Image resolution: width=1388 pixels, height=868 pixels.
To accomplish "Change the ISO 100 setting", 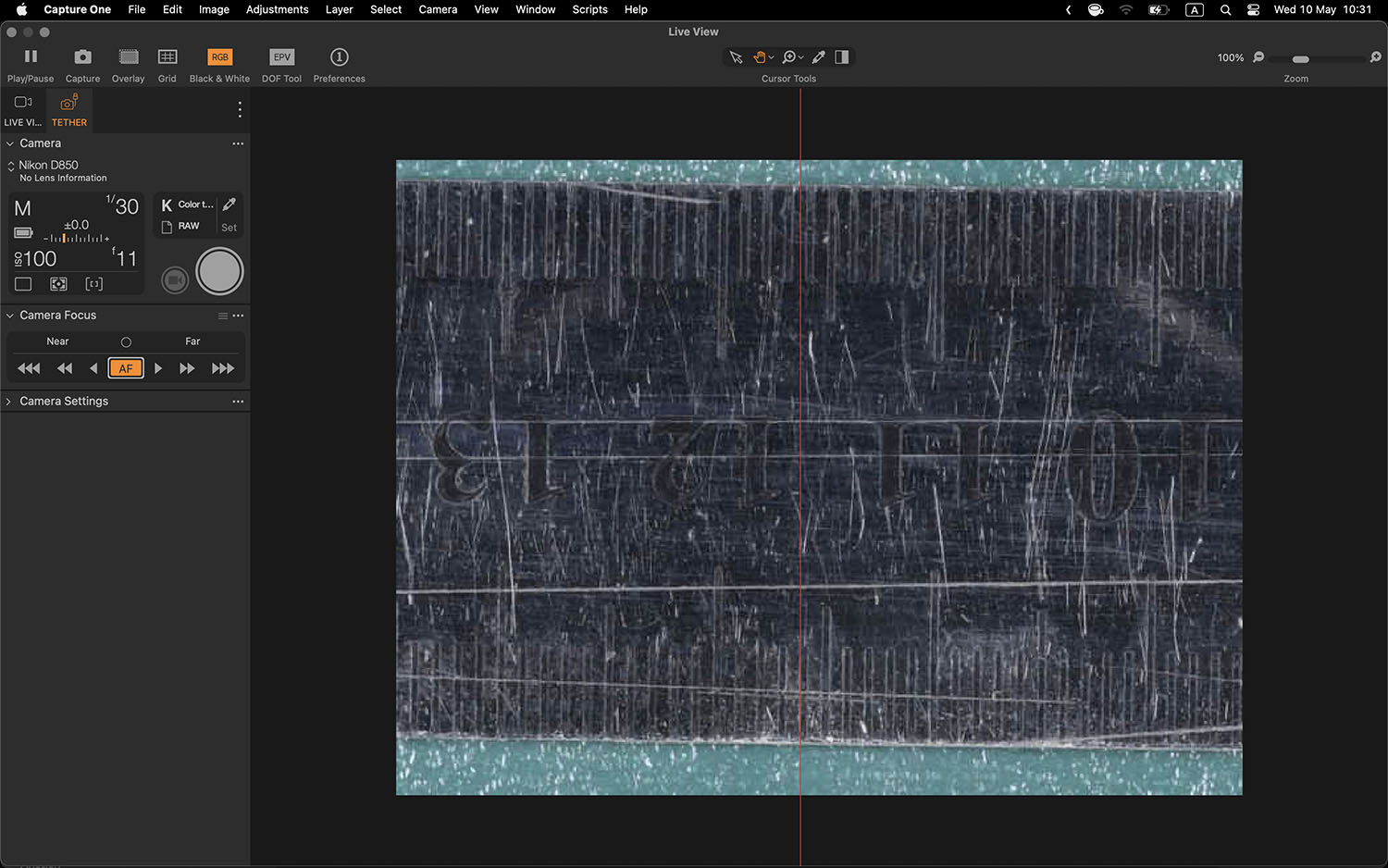I will pyautogui.click(x=35, y=259).
